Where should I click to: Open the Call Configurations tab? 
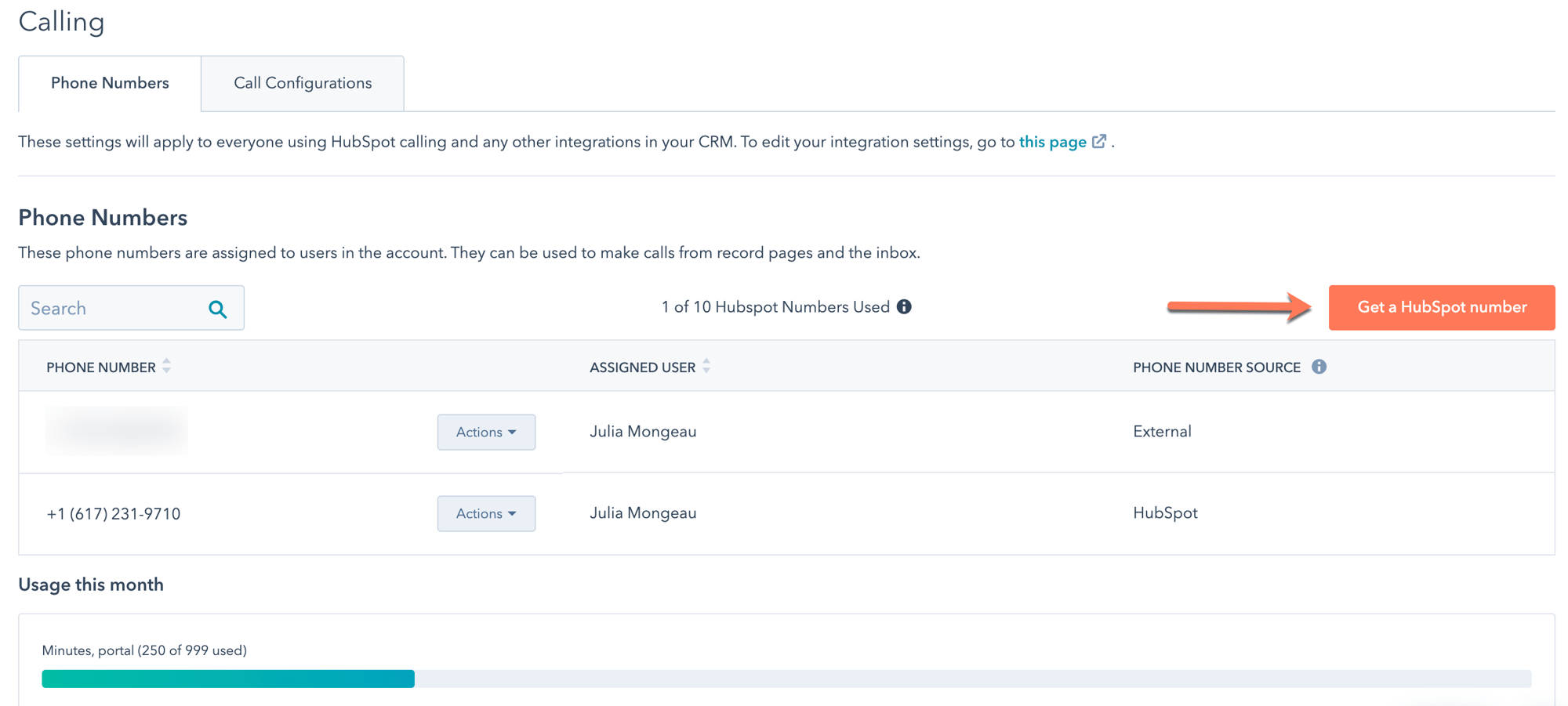coord(303,83)
